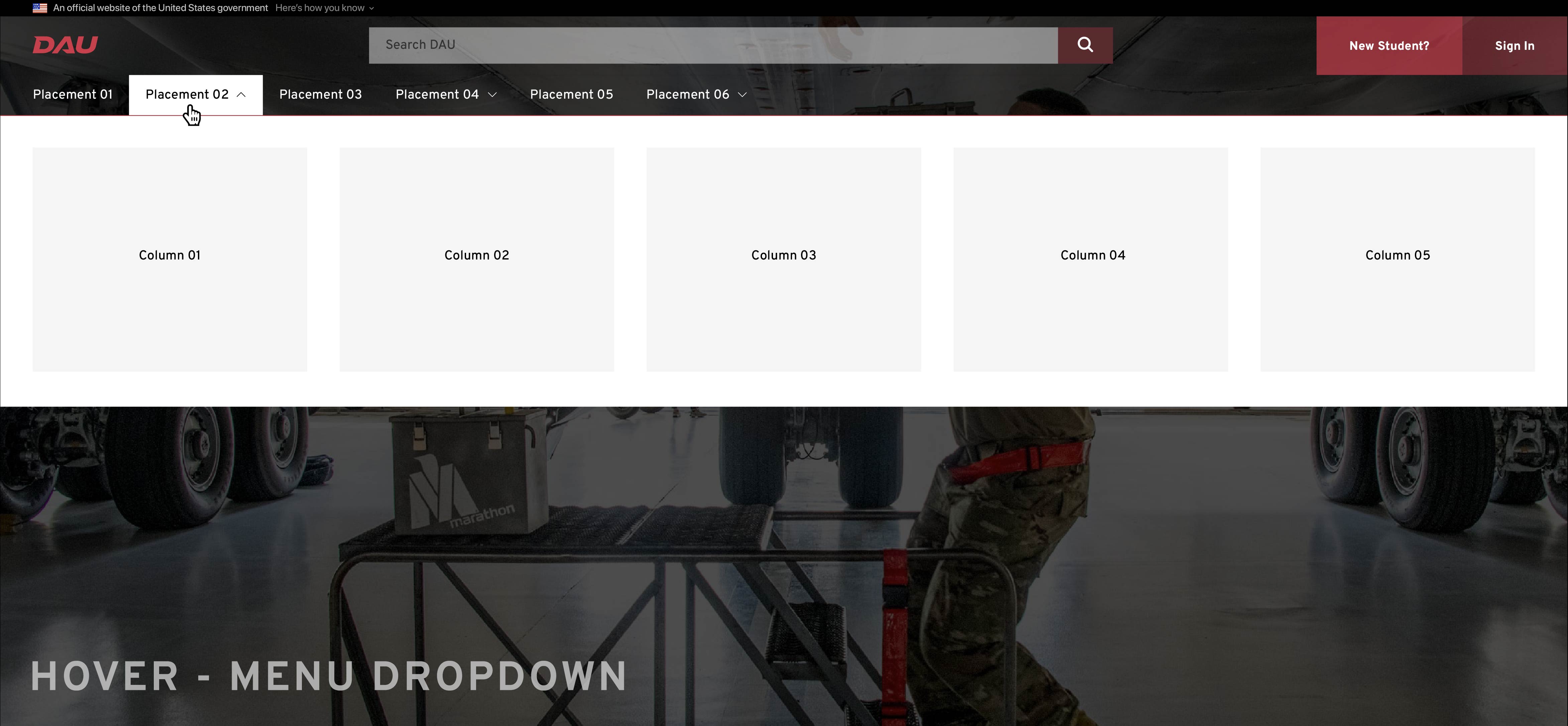Expand the Placement 04 chevron
1568x726 pixels.
[492, 94]
